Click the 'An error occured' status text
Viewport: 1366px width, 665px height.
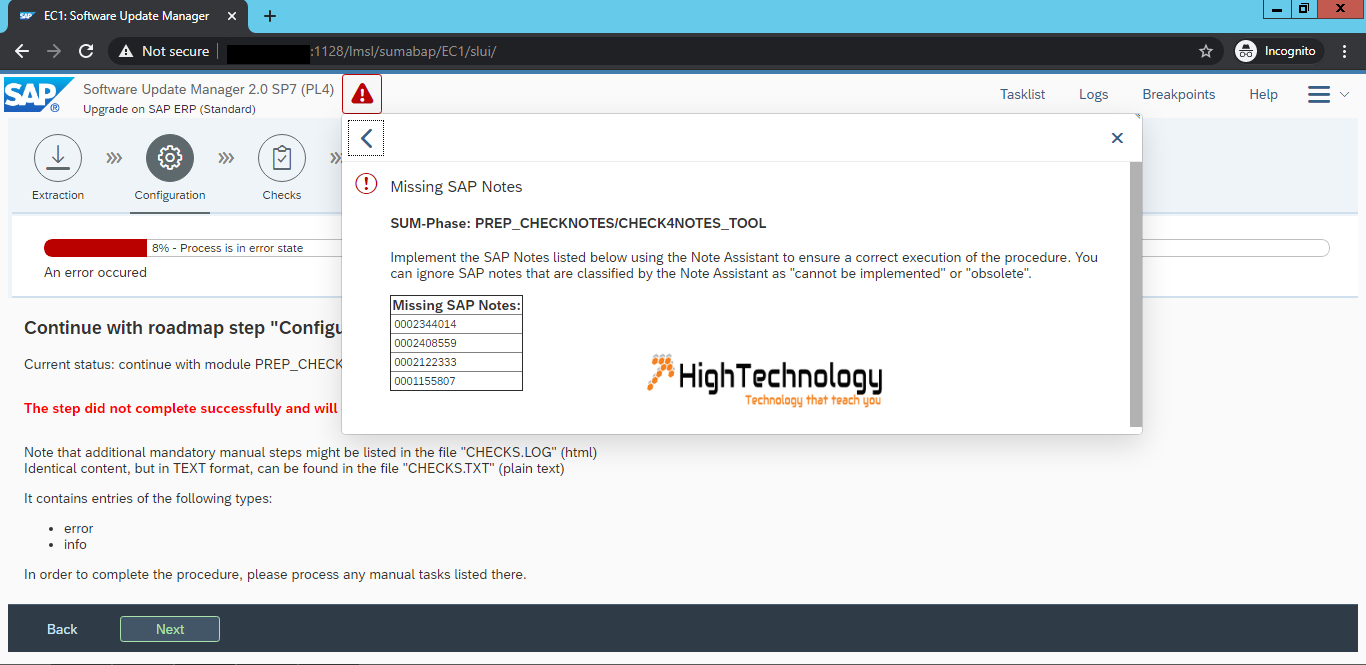coord(95,272)
